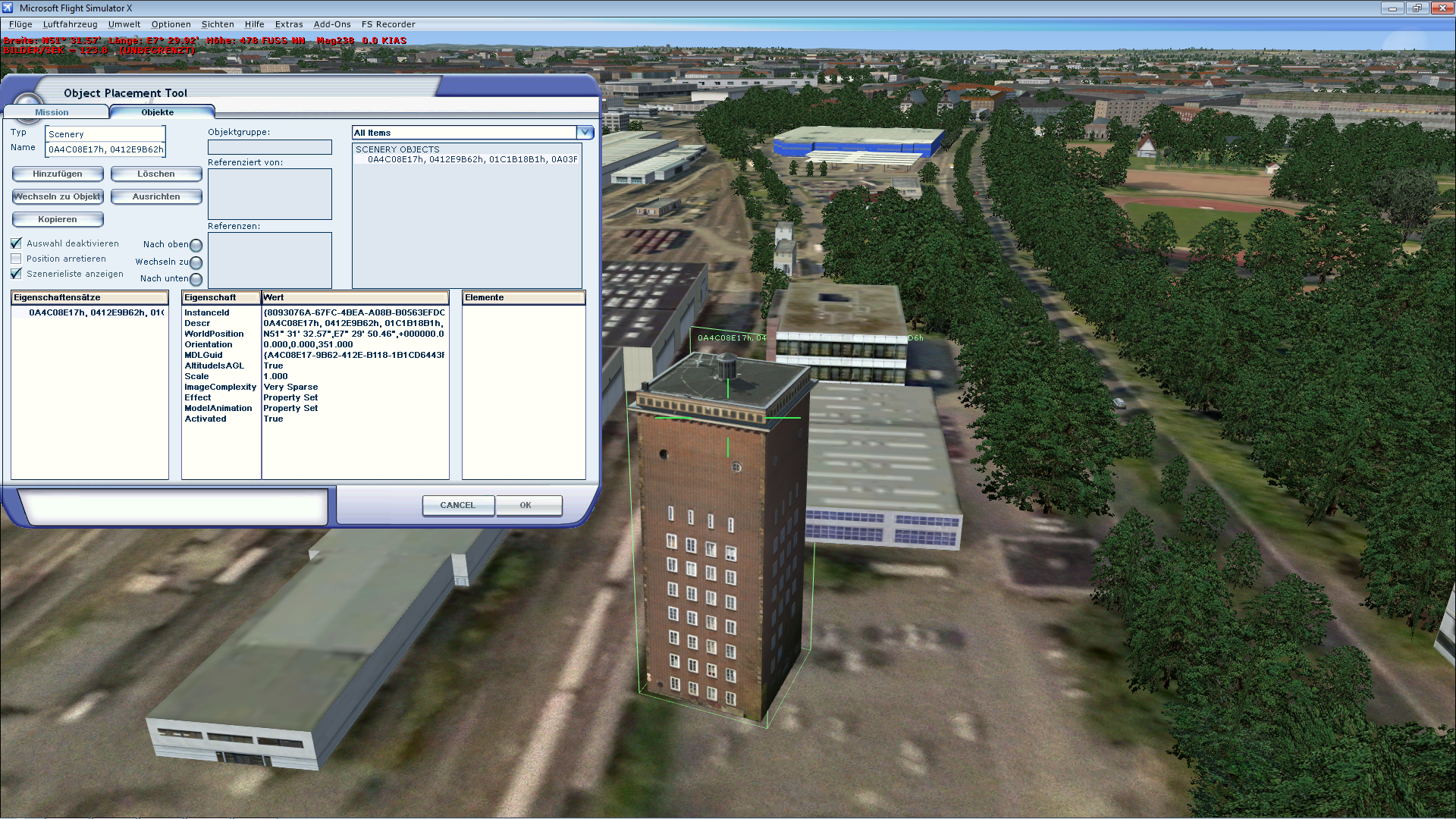
Task: Click the Ausrichten button
Action: 156,196
